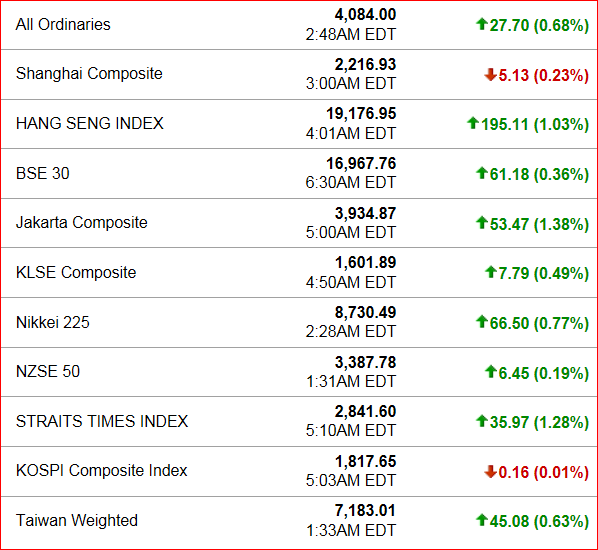Click the red down arrow for Shanghai Composite

(x=490, y=74)
